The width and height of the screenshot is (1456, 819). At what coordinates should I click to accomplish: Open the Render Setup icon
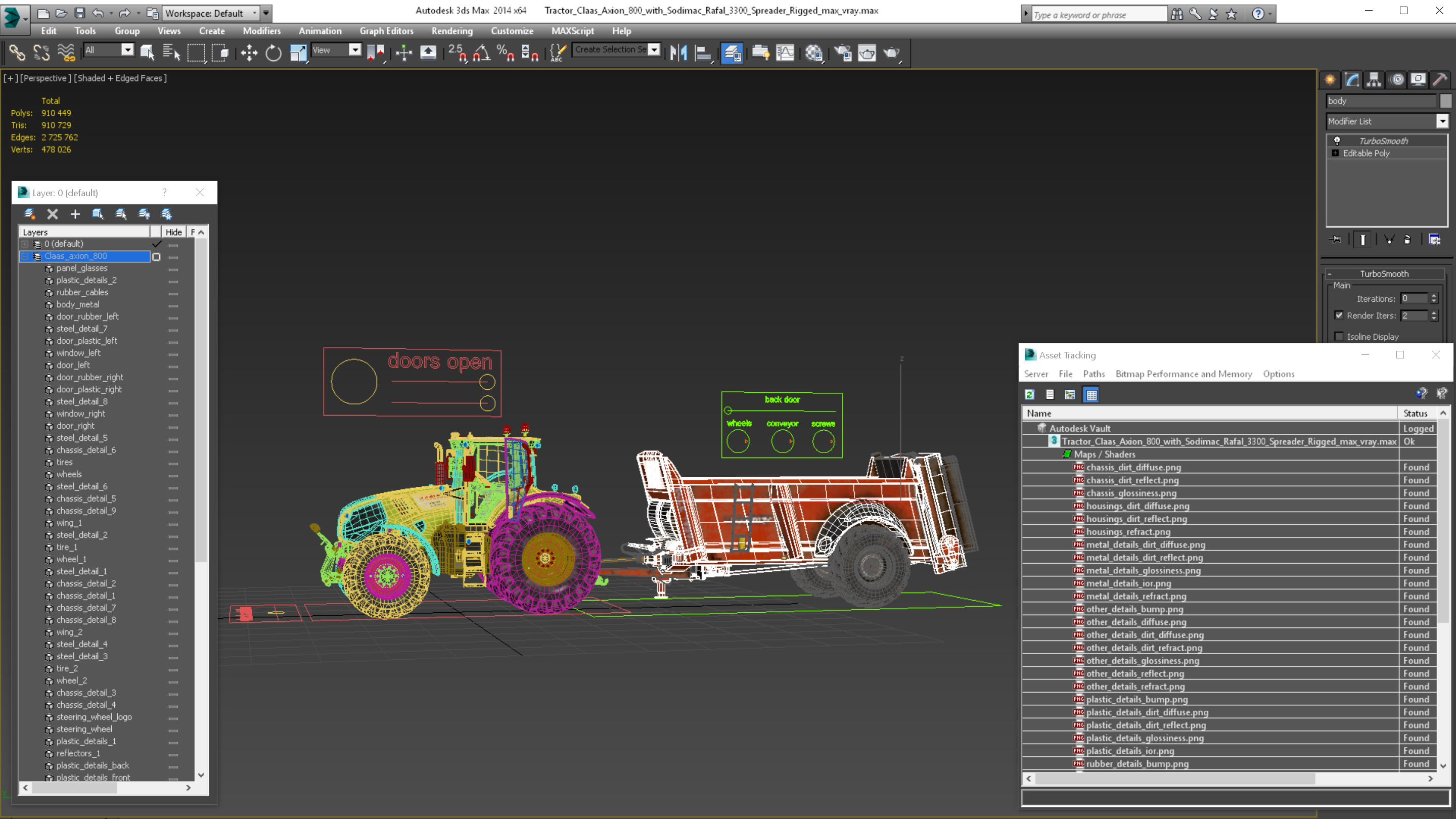point(843,53)
